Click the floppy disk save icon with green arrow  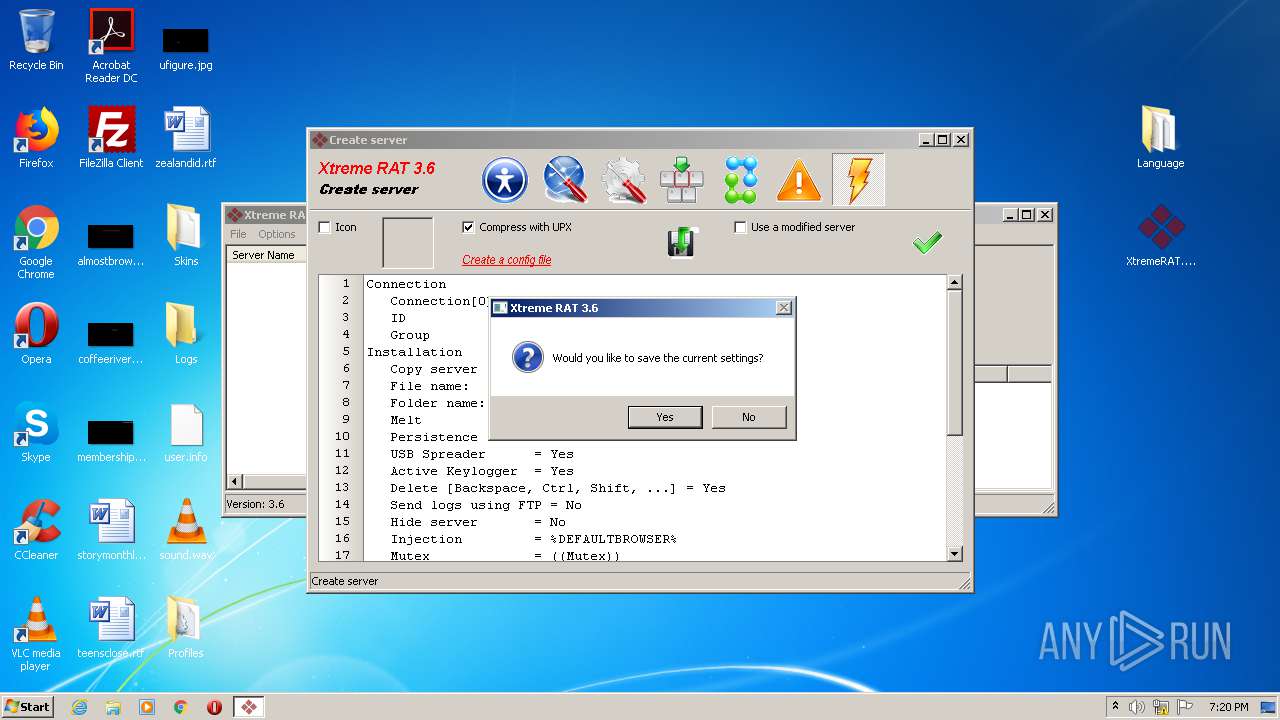(x=682, y=241)
